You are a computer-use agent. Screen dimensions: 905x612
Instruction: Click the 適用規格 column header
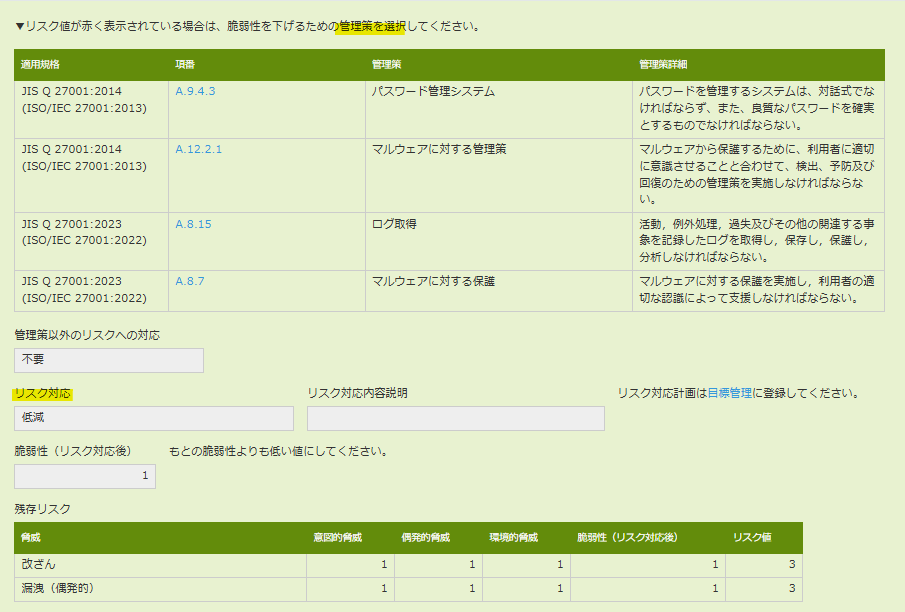[41, 64]
